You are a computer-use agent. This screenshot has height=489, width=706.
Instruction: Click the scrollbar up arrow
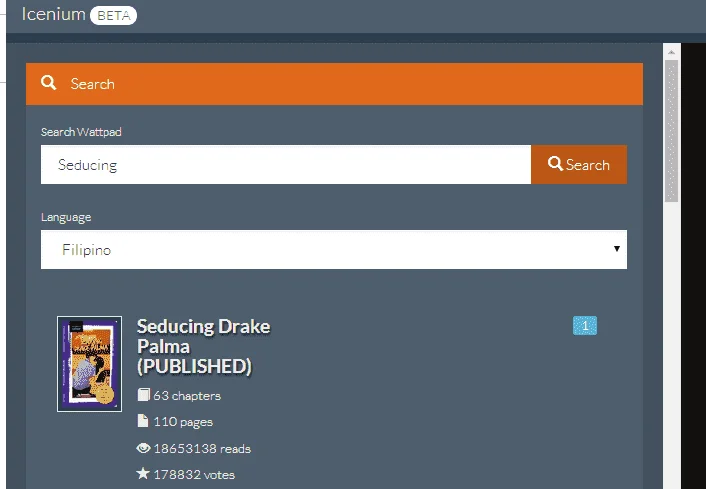click(671, 52)
